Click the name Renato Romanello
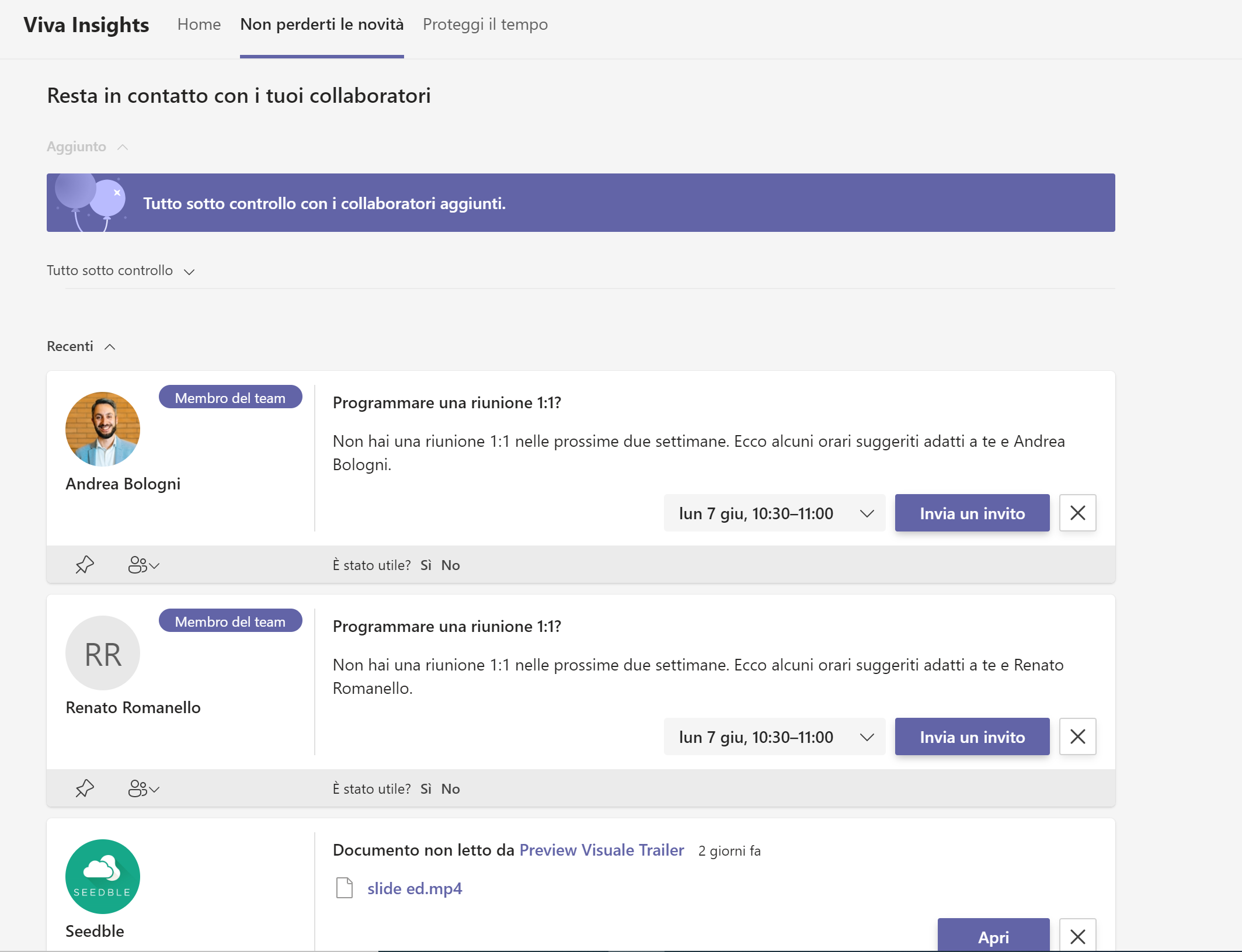This screenshot has height=952, width=1242. (133, 707)
